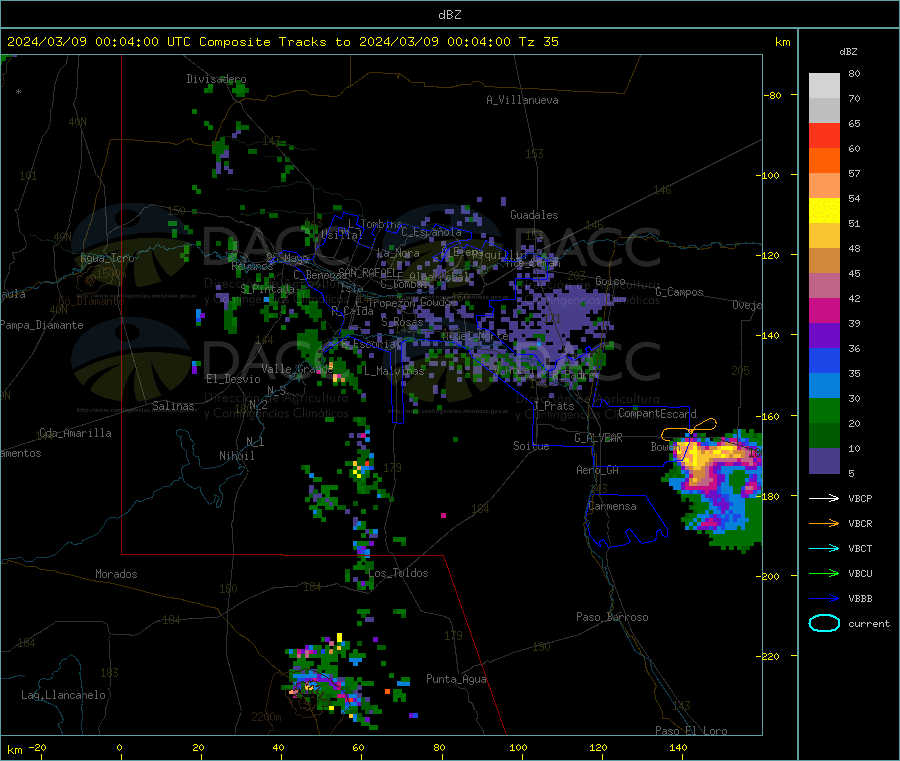Screen dimensions: 900x761
Task: Click the 'G_Campos' place label
Action: (x=679, y=292)
